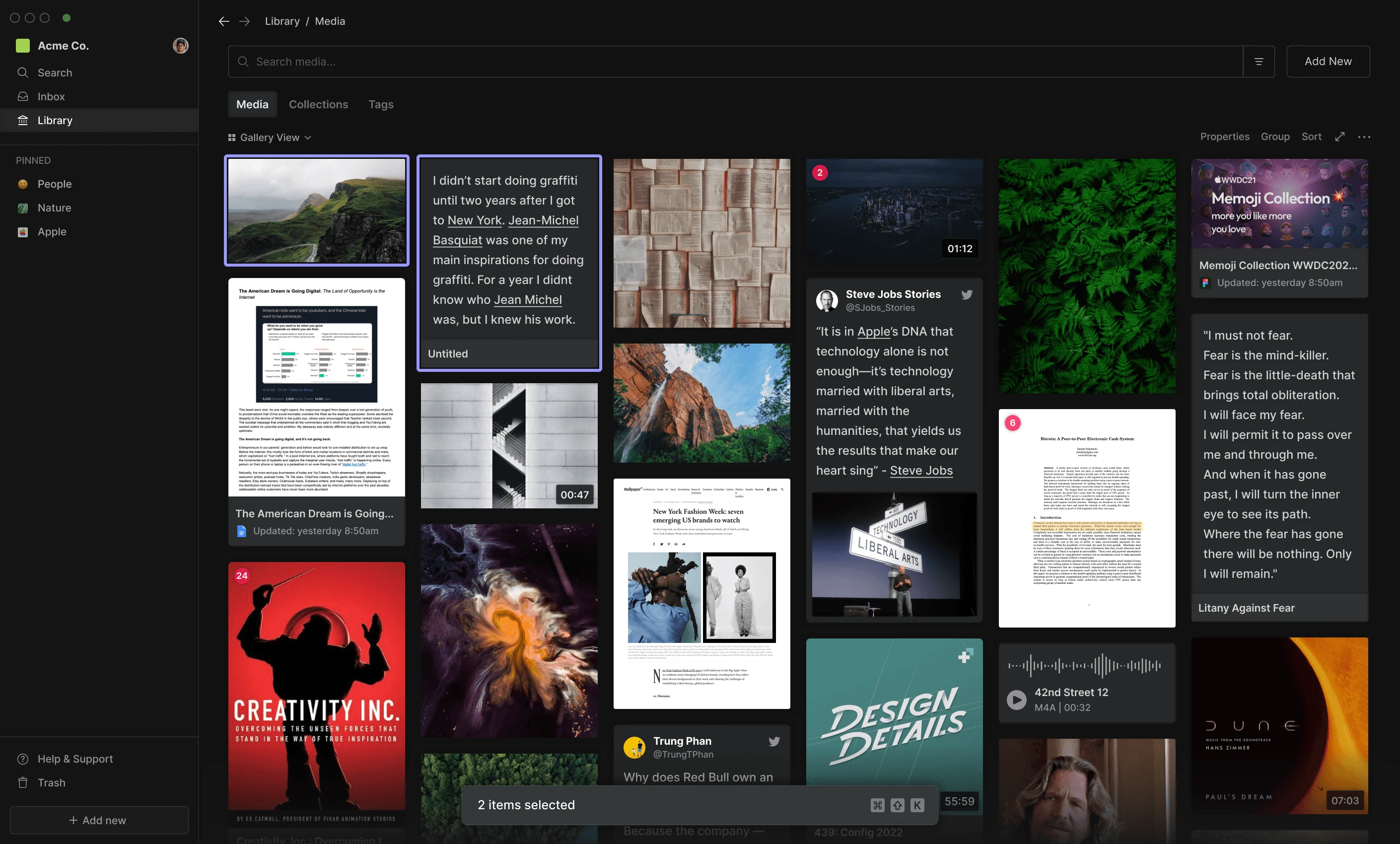
Task: Open the New York Fashion Week article
Action: pos(701,593)
